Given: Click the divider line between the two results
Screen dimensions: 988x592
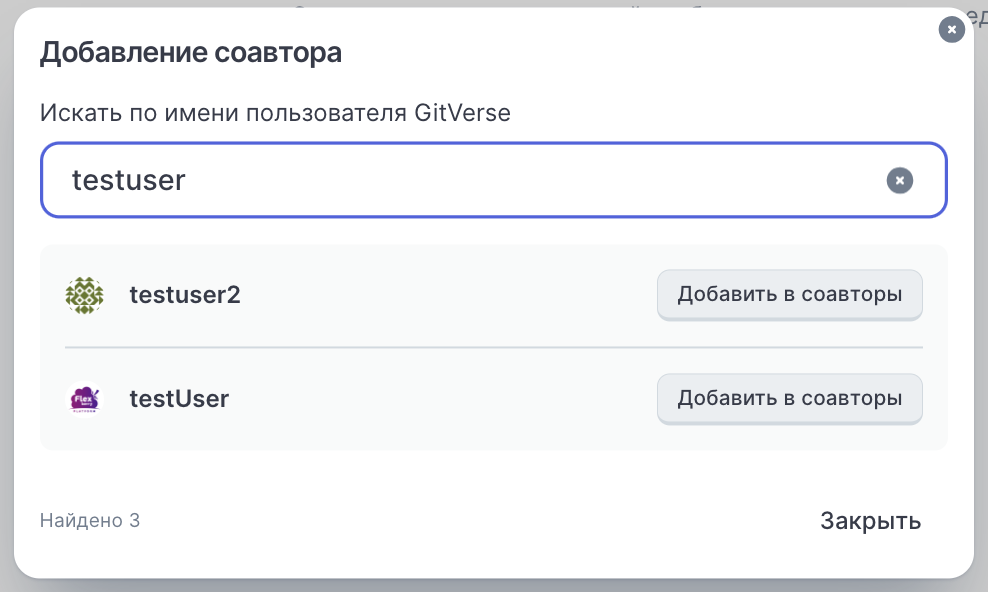Looking at the screenshot, I should tap(493, 347).
